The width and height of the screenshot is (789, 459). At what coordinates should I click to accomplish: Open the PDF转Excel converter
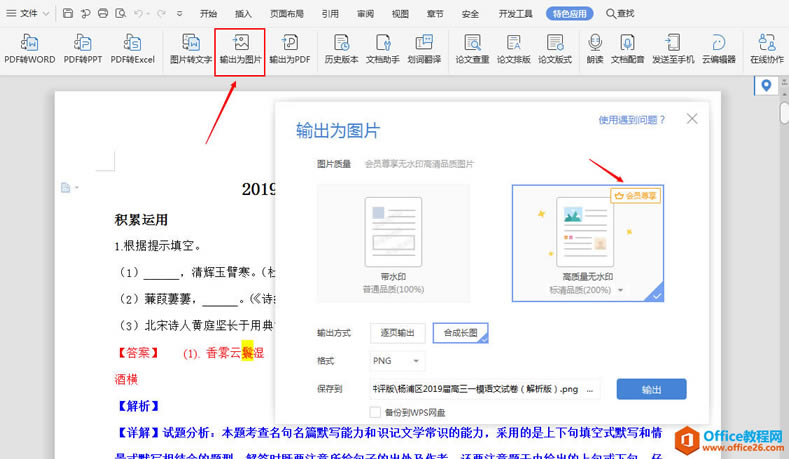pos(132,49)
